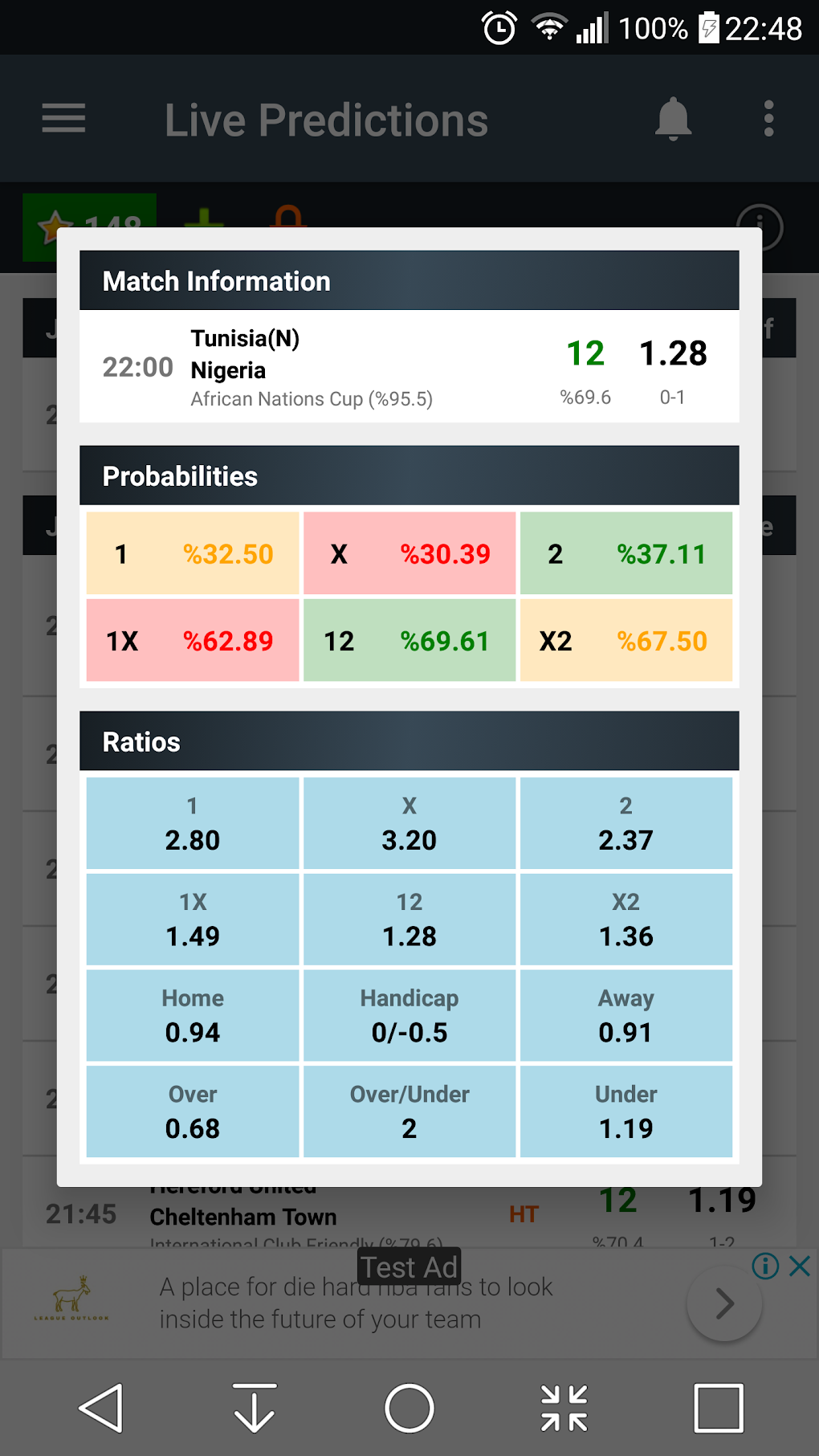Tap the recent apps square button

point(718,1407)
